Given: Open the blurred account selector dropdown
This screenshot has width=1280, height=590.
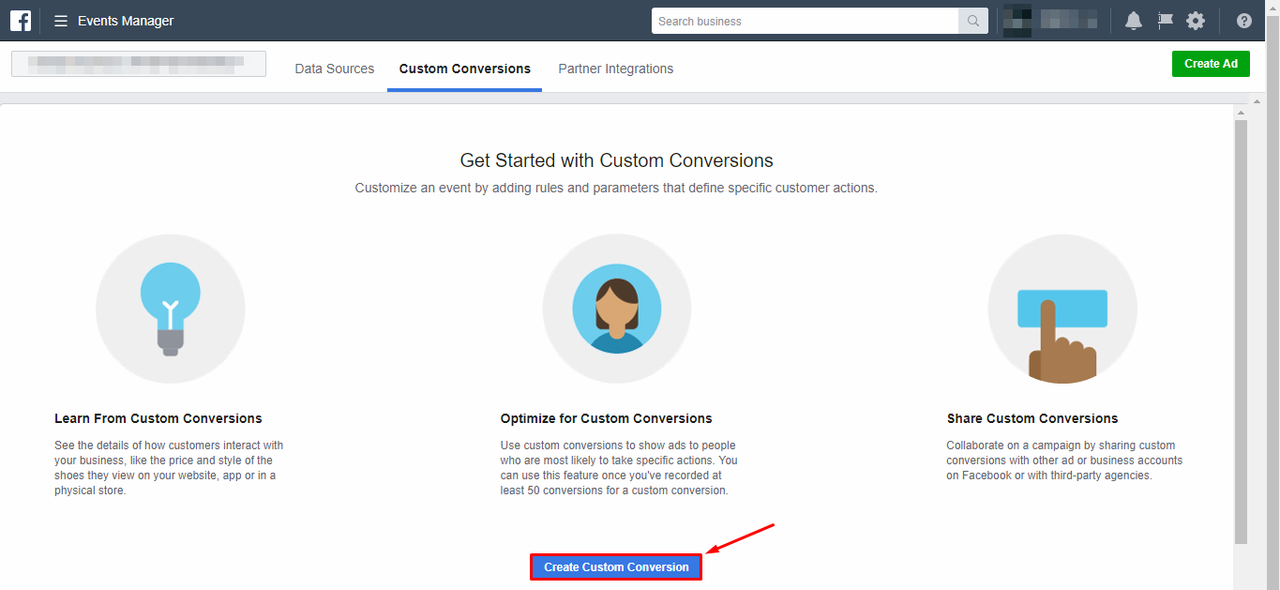Looking at the screenshot, I should 139,64.
